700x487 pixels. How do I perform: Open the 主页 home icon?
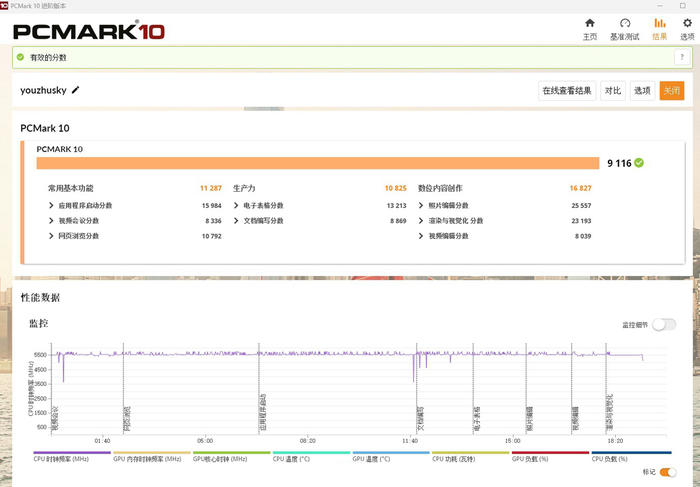[x=589, y=23]
